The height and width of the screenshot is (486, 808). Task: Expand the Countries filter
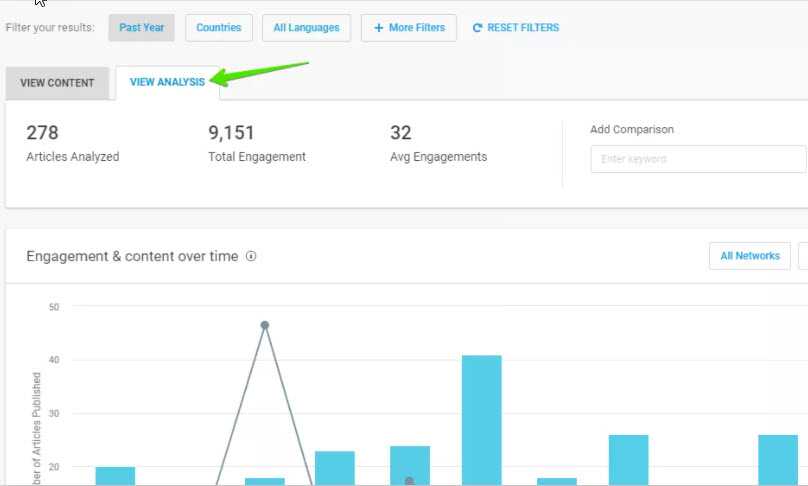tap(218, 28)
